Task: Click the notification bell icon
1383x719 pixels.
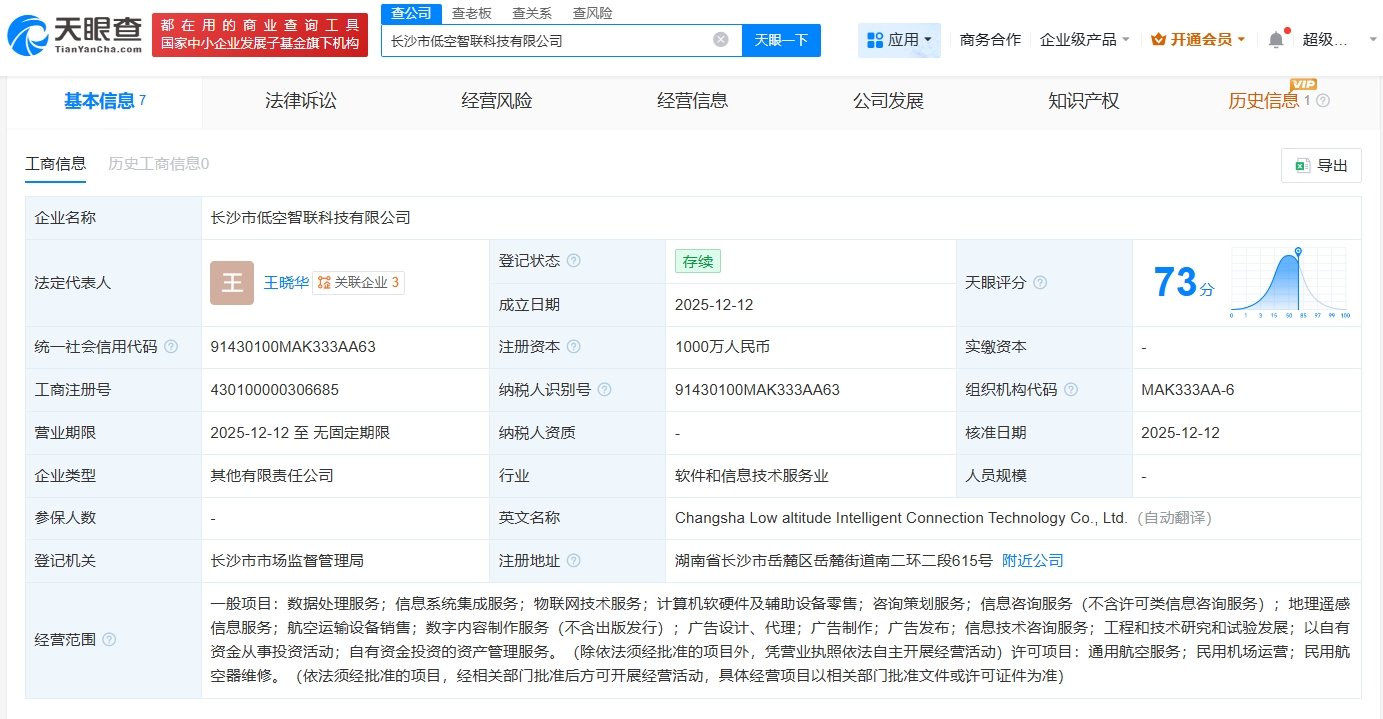Action: (x=1276, y=40)
